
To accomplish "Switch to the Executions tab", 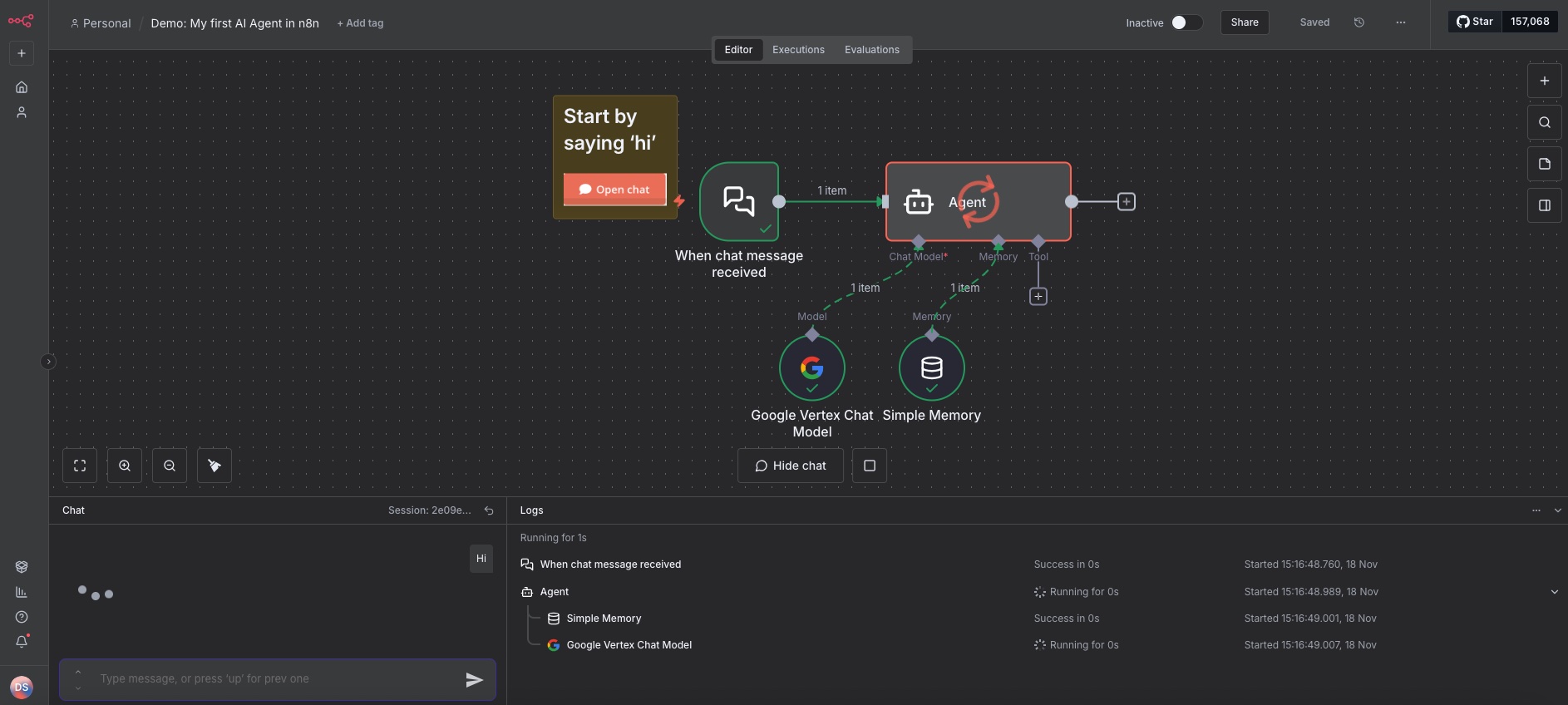I will (x=798, y=50).
